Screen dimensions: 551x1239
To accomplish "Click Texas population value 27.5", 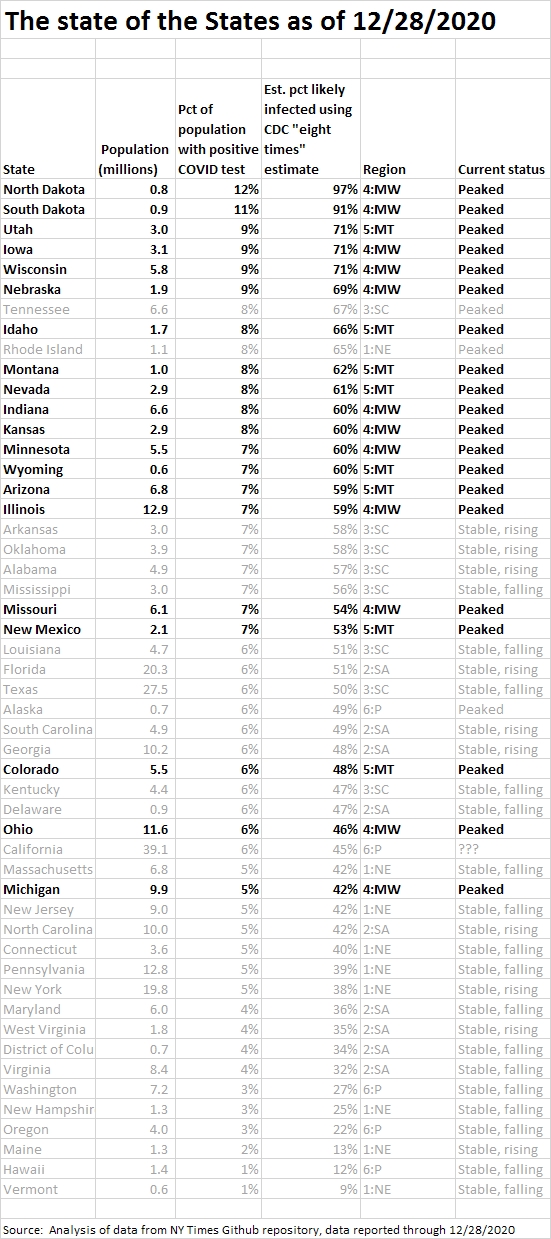I will [136, 689].
